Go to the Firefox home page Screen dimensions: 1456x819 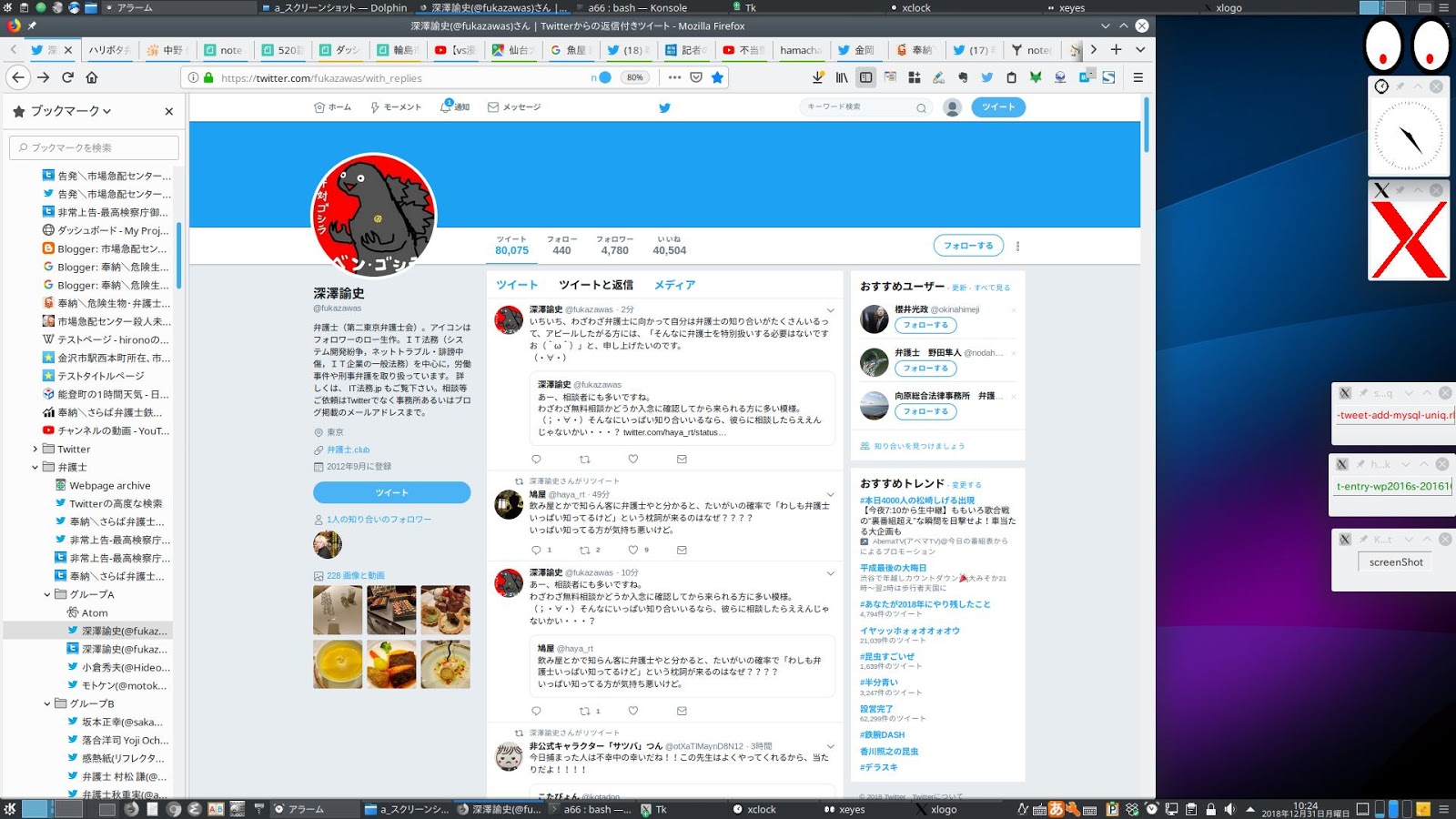[92, 77]
